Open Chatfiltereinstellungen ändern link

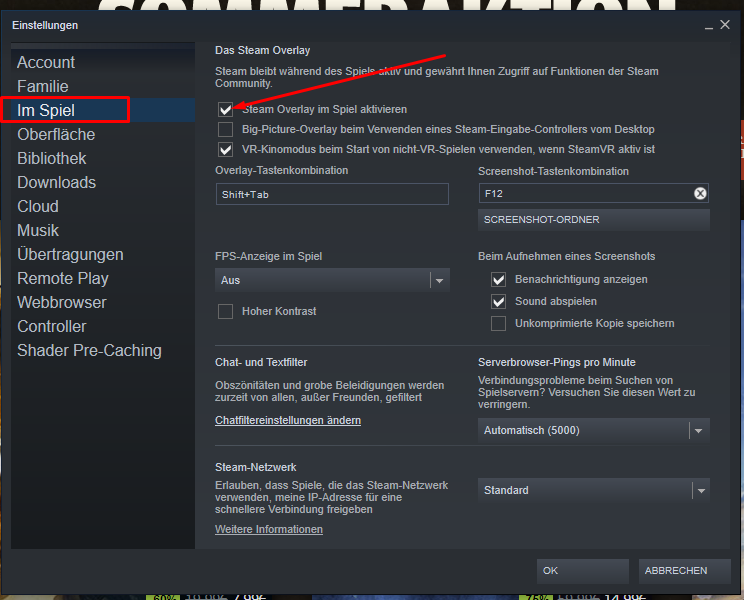click(x=288, y=421)
